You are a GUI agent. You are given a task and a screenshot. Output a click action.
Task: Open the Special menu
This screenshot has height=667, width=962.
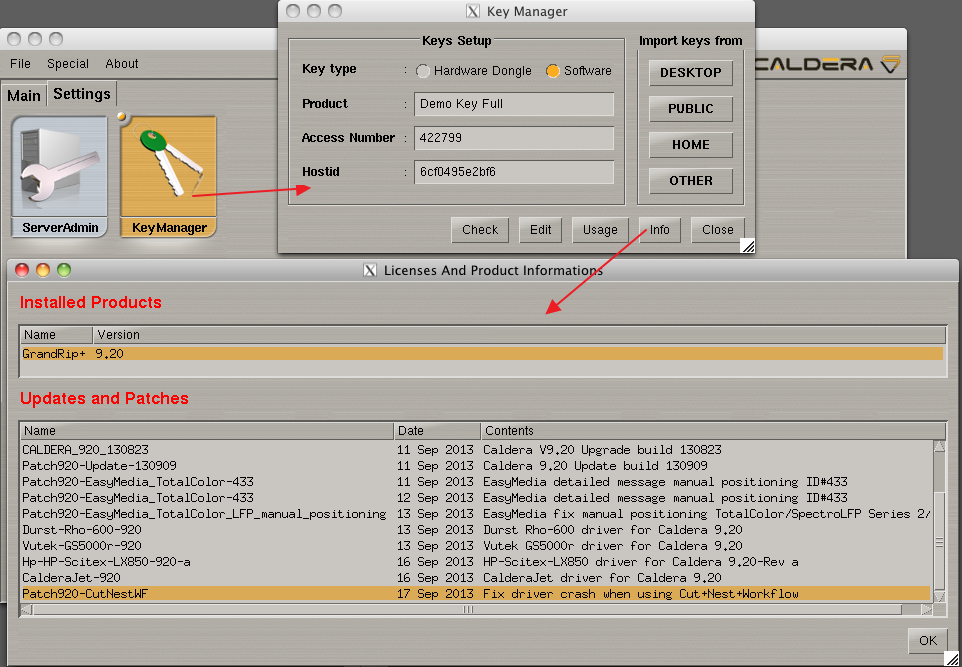tap(68, 64)
